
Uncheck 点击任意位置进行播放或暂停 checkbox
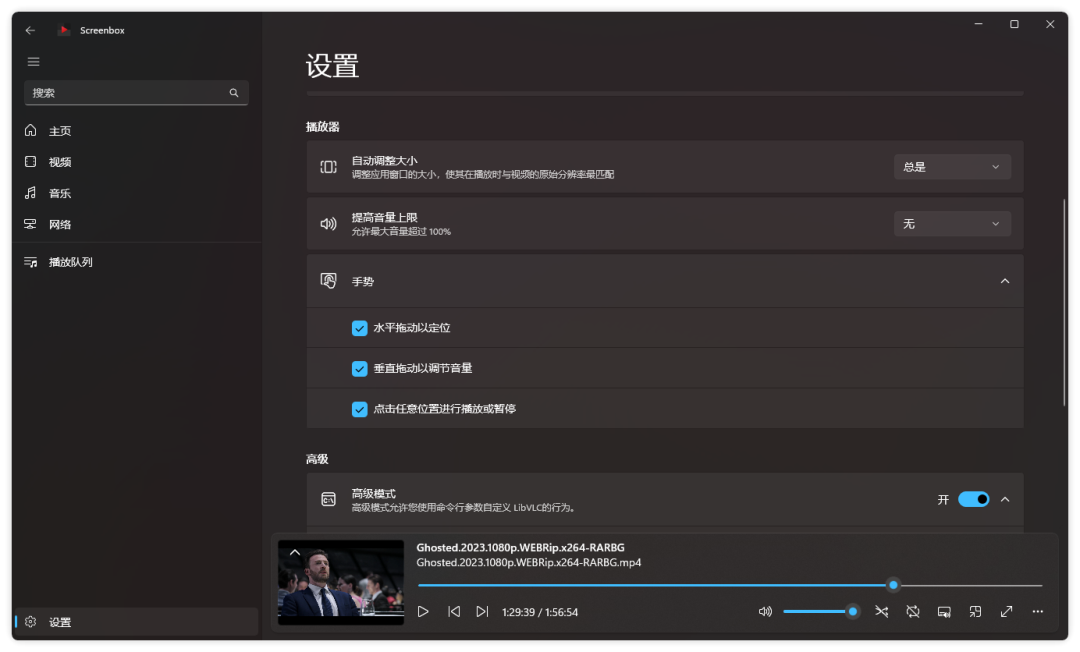(360, 409)
